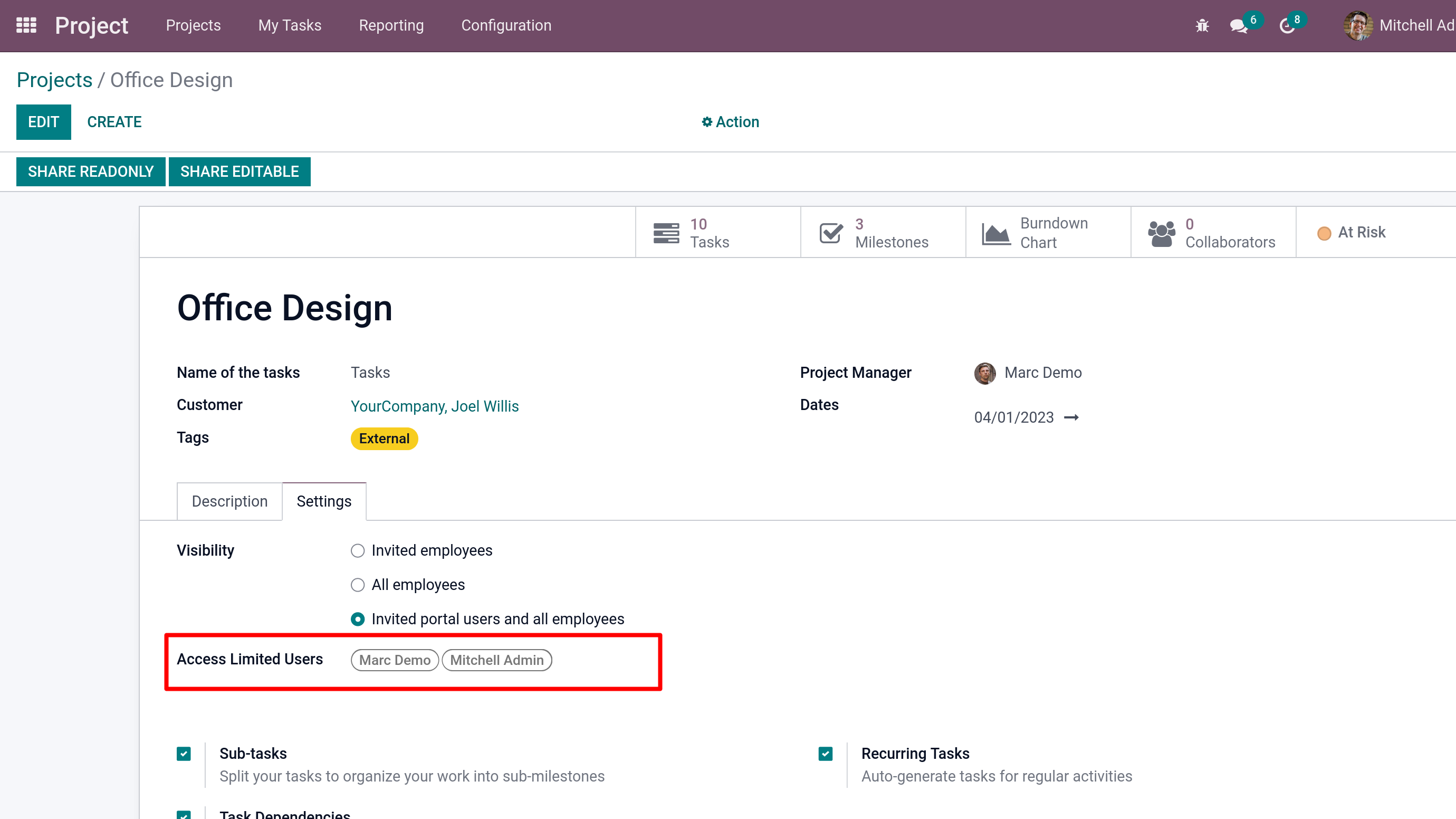Open the apps grid menu icon
This screenshot has width=1456, height=819.
[26, 25]
